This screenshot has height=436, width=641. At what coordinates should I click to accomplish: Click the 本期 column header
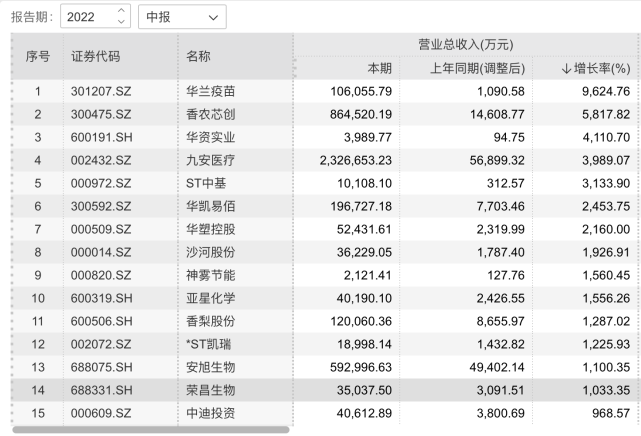click(x=380, y=68)
